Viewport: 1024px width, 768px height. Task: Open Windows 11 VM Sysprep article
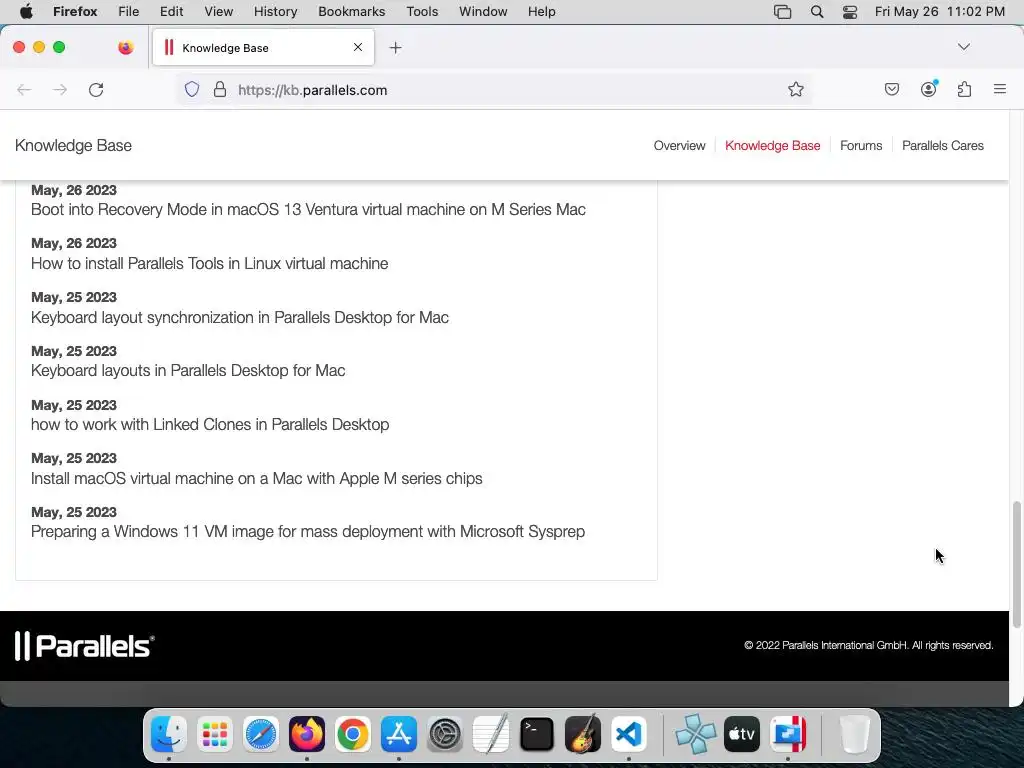[x=308, y=532]
